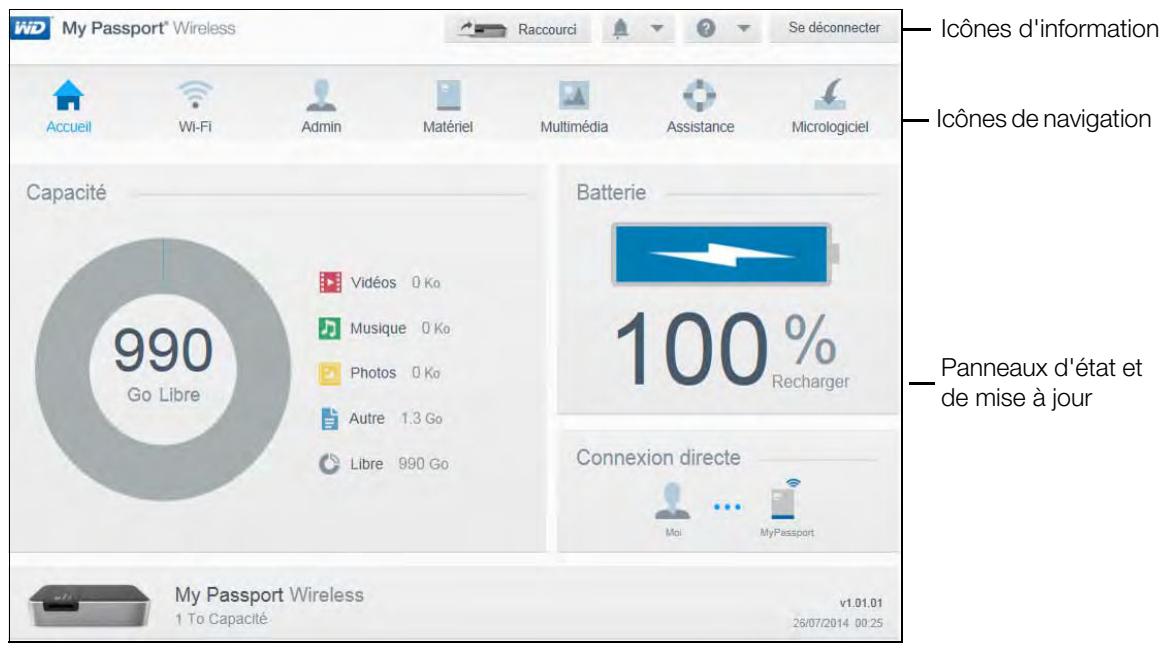
Task: Click the capacity donut chart
Action: pos(163,368)
